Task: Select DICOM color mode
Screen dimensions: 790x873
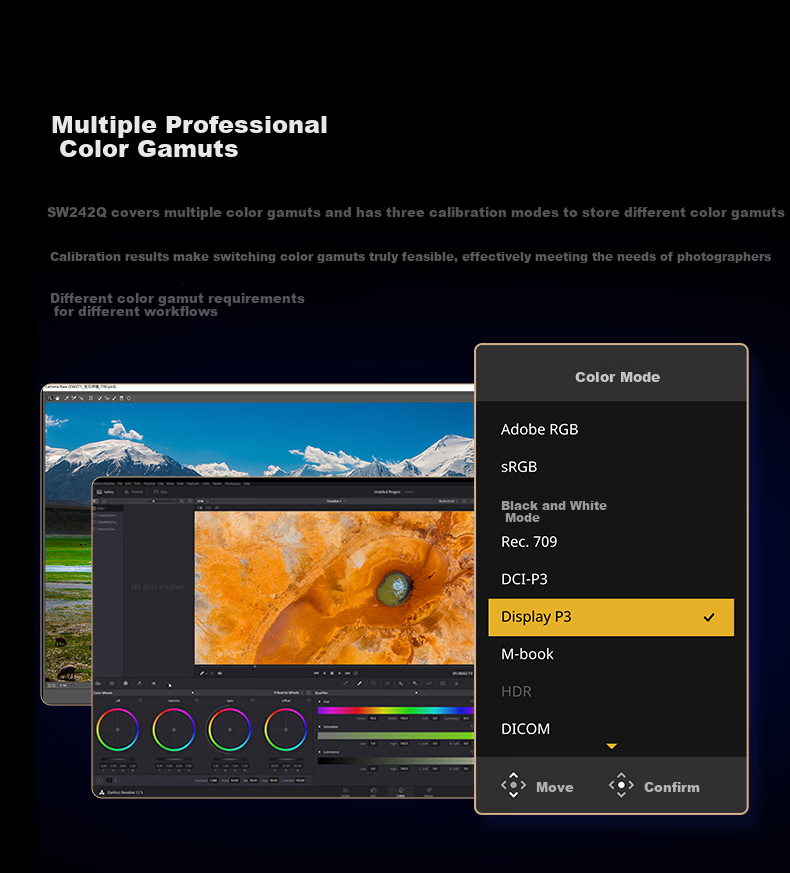Action: coord(525,729)
